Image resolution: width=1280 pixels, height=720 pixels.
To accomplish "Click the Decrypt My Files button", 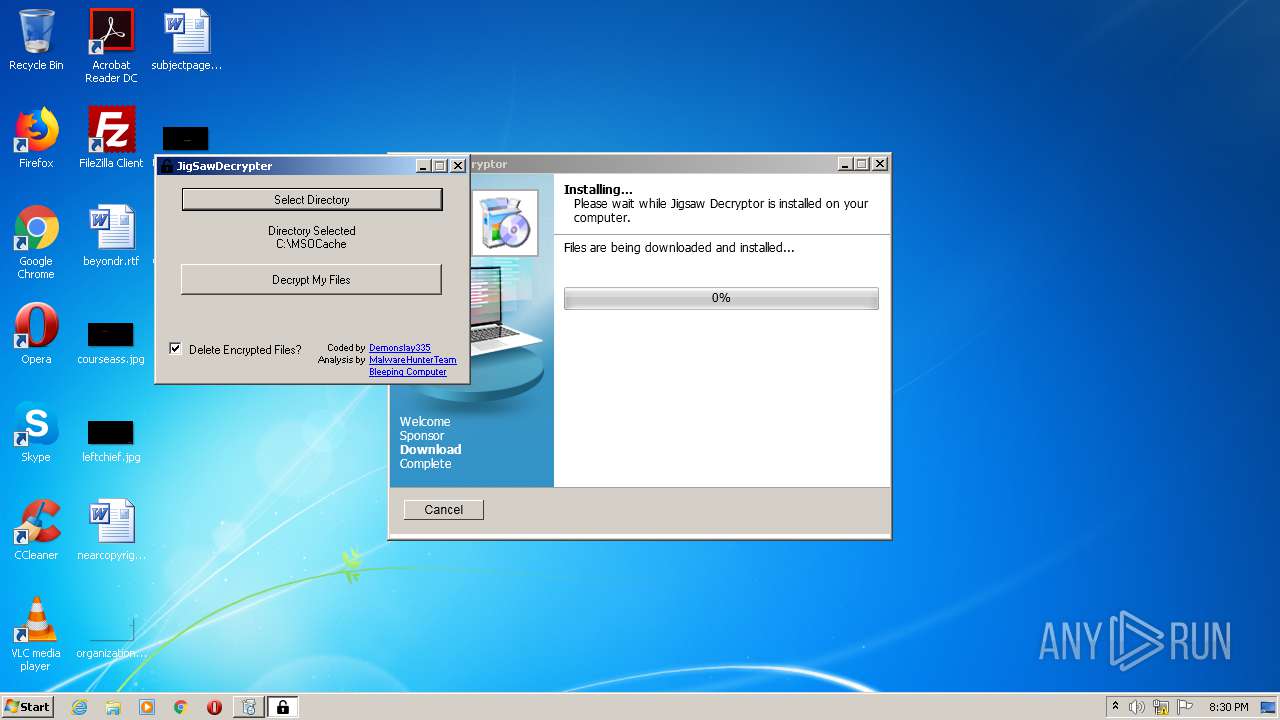I will (x=311, y=280).
